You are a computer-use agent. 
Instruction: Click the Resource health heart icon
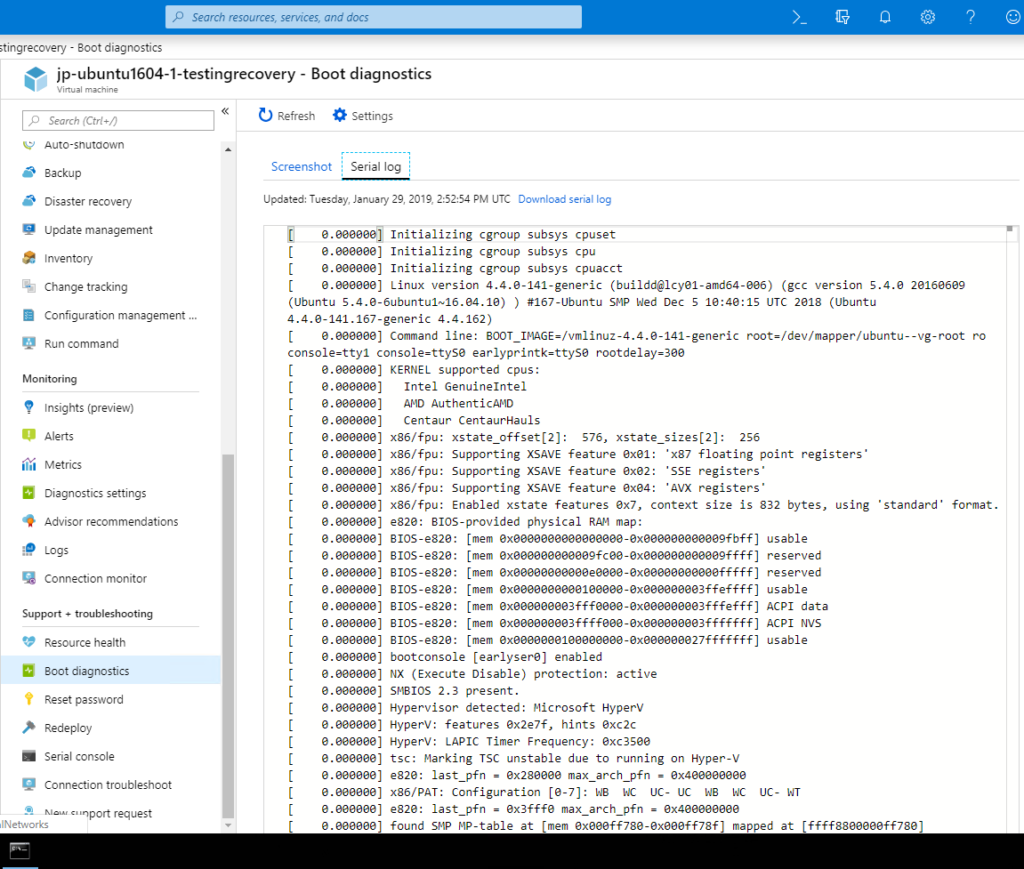point(29,642)
